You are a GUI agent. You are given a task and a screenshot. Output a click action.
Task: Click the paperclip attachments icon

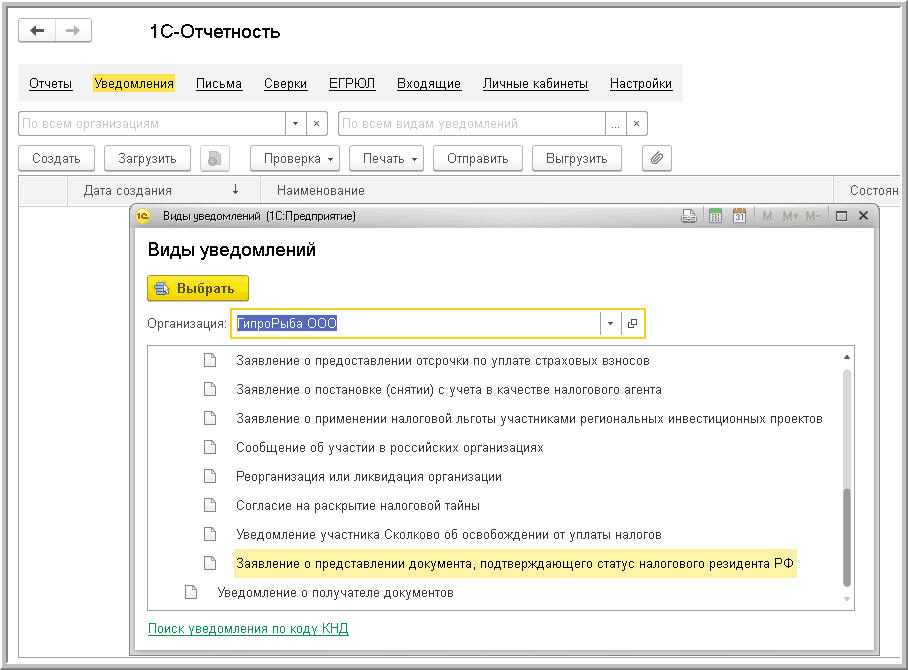tap(656, 158)
